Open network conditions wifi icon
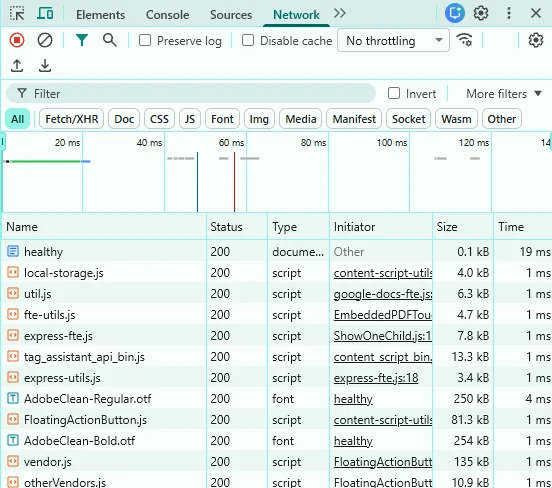Viewport: 552px width, 488px height. click(464, 40)
